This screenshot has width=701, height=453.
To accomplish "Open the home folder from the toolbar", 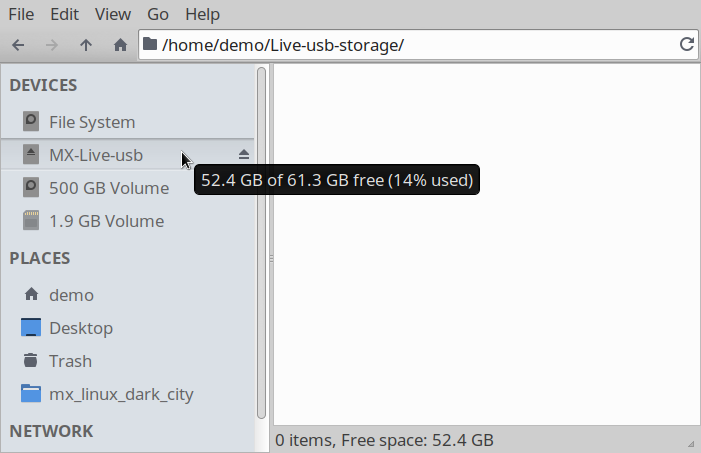I will 120,45.
